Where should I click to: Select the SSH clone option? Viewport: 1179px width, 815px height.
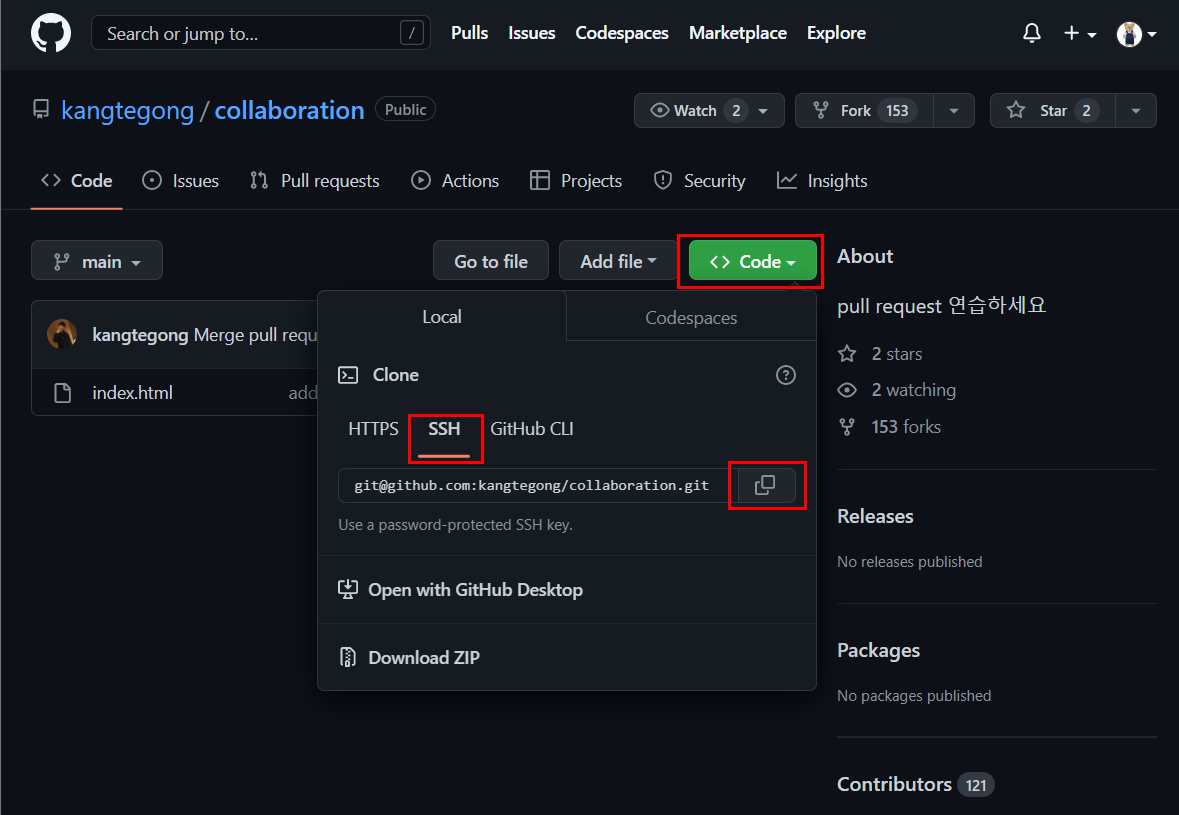444,429
